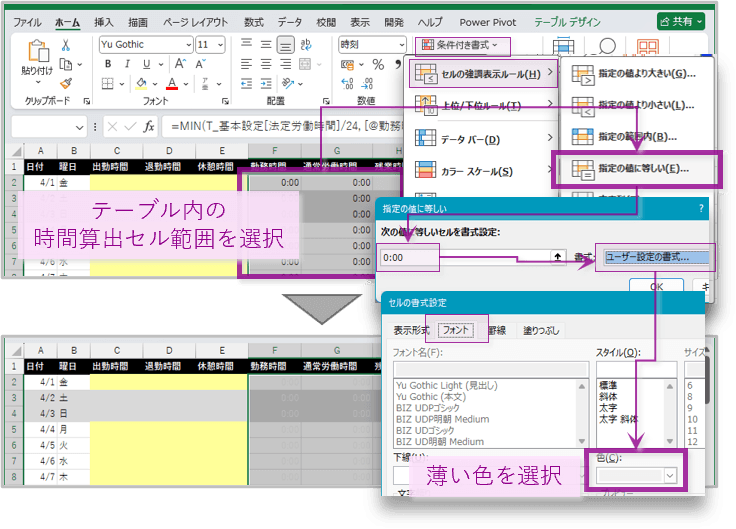Click the fx insert function icon
The height and width of the screenshot is (529, 736).
[x=149, y=126]
